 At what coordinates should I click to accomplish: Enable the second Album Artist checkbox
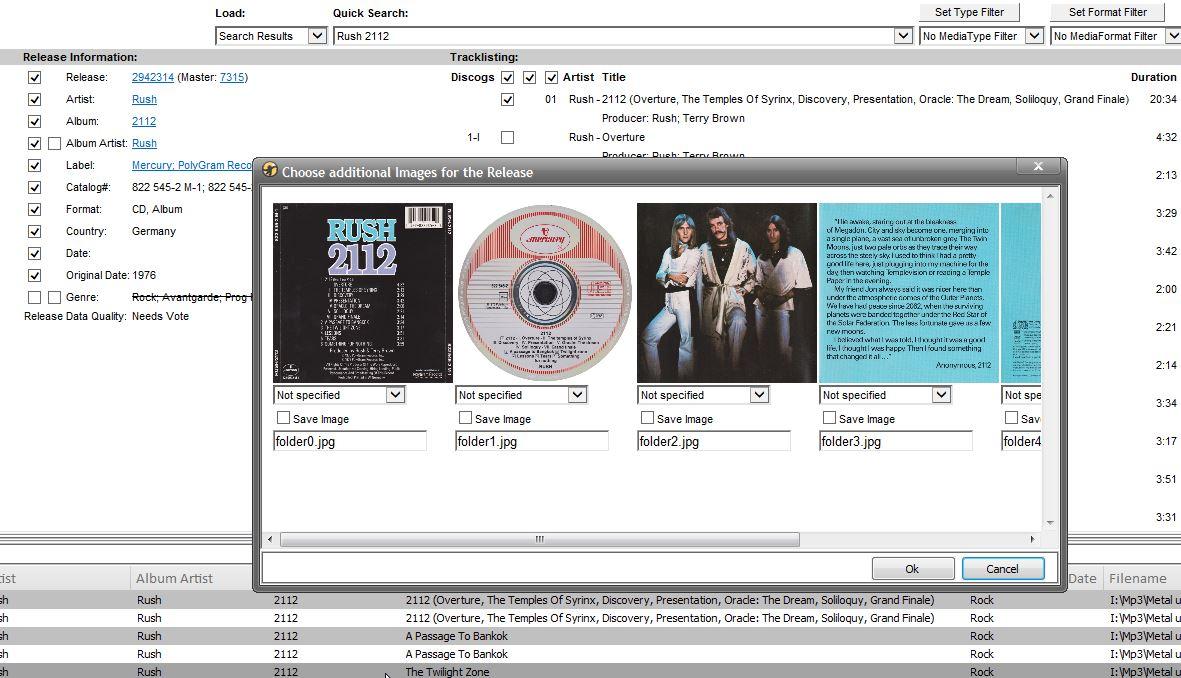point(54,143)
